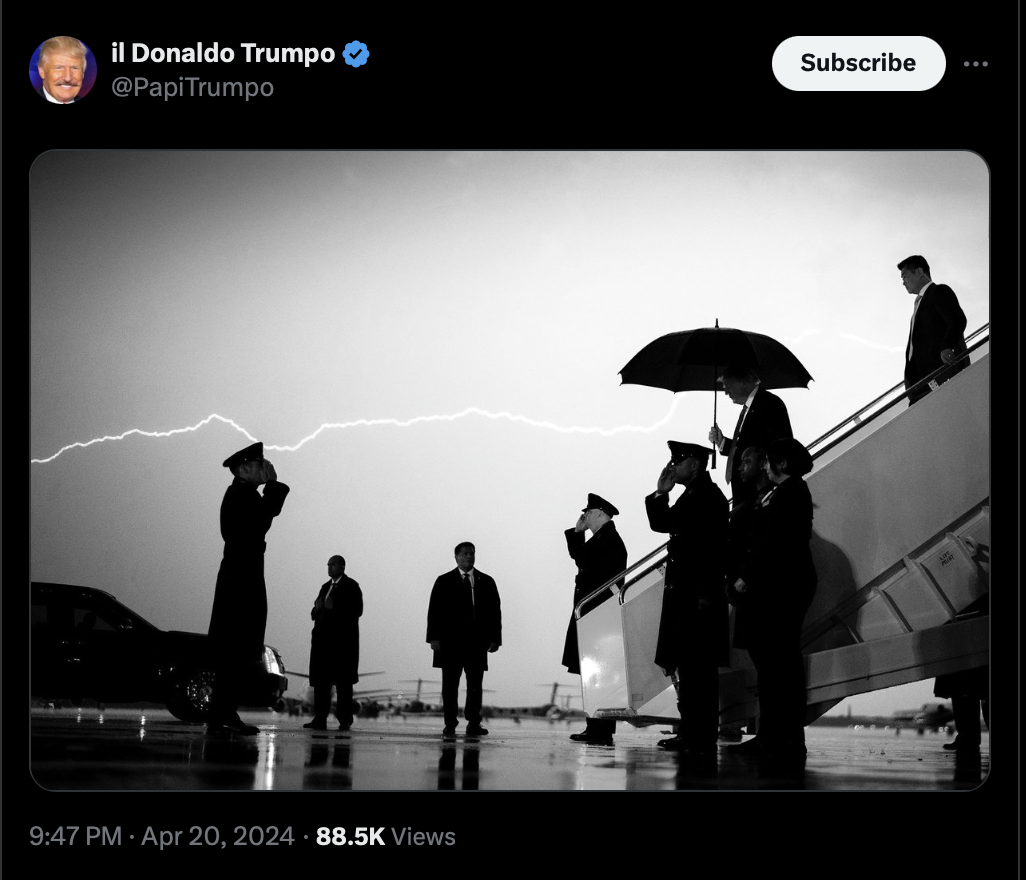Open the black-and-white tarmac photo
Screen dimensions: 1026x880
click(x=510, y=470)
